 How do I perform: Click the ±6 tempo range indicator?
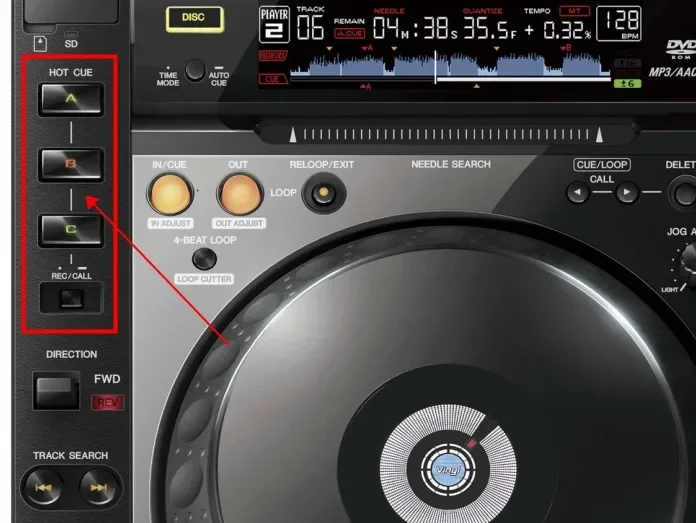(627, 83)
